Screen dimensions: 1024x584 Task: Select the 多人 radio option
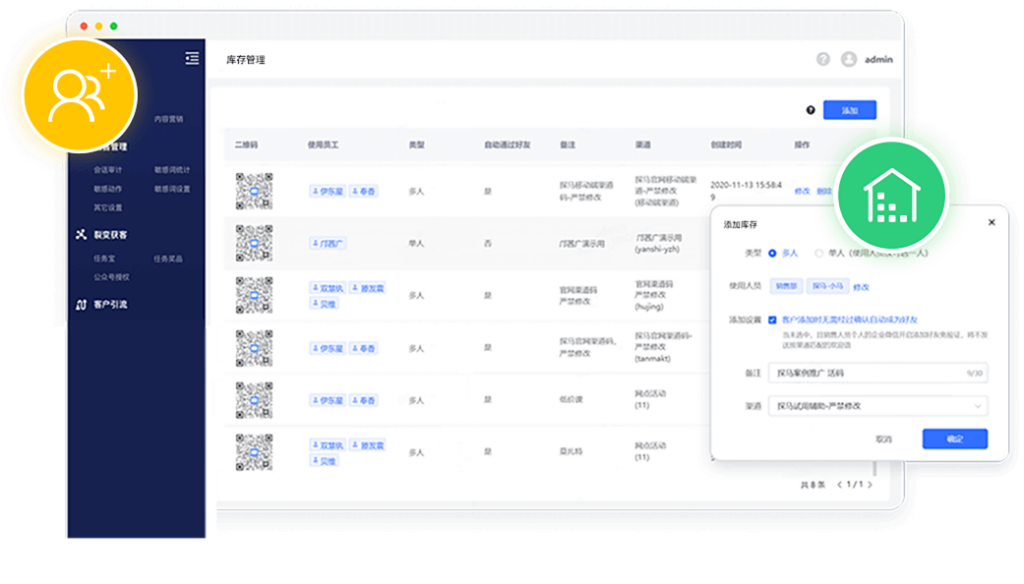[x=772, y=253]
